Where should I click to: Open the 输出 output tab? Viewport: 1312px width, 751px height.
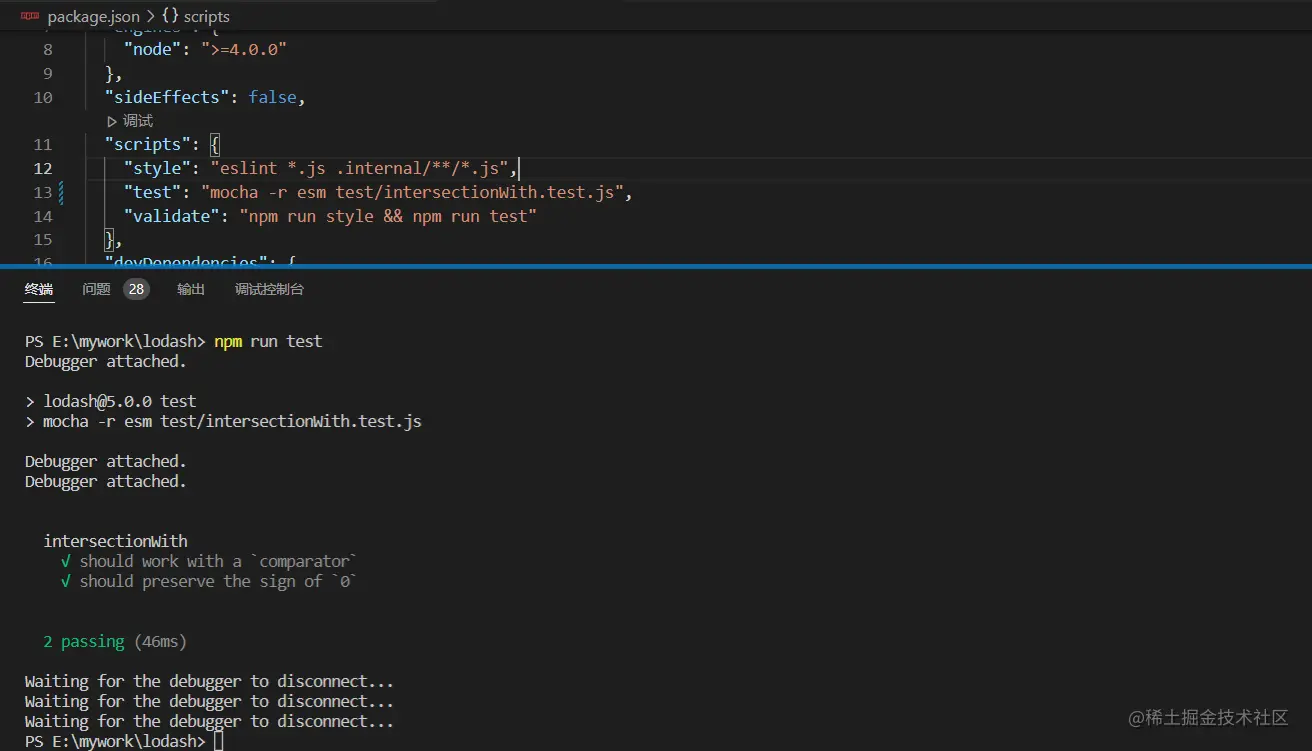point(191,289)
